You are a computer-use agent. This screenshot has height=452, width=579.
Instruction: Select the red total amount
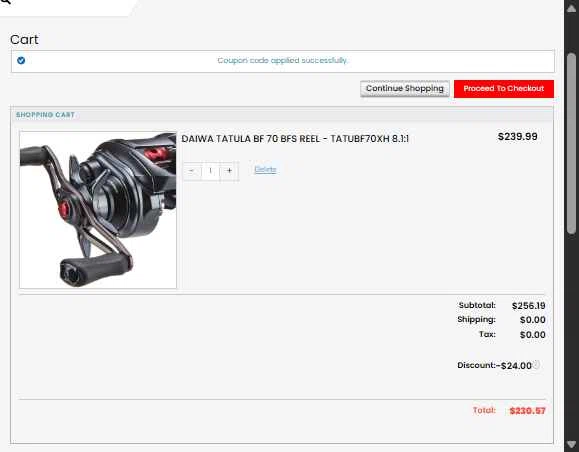point(527,411)
